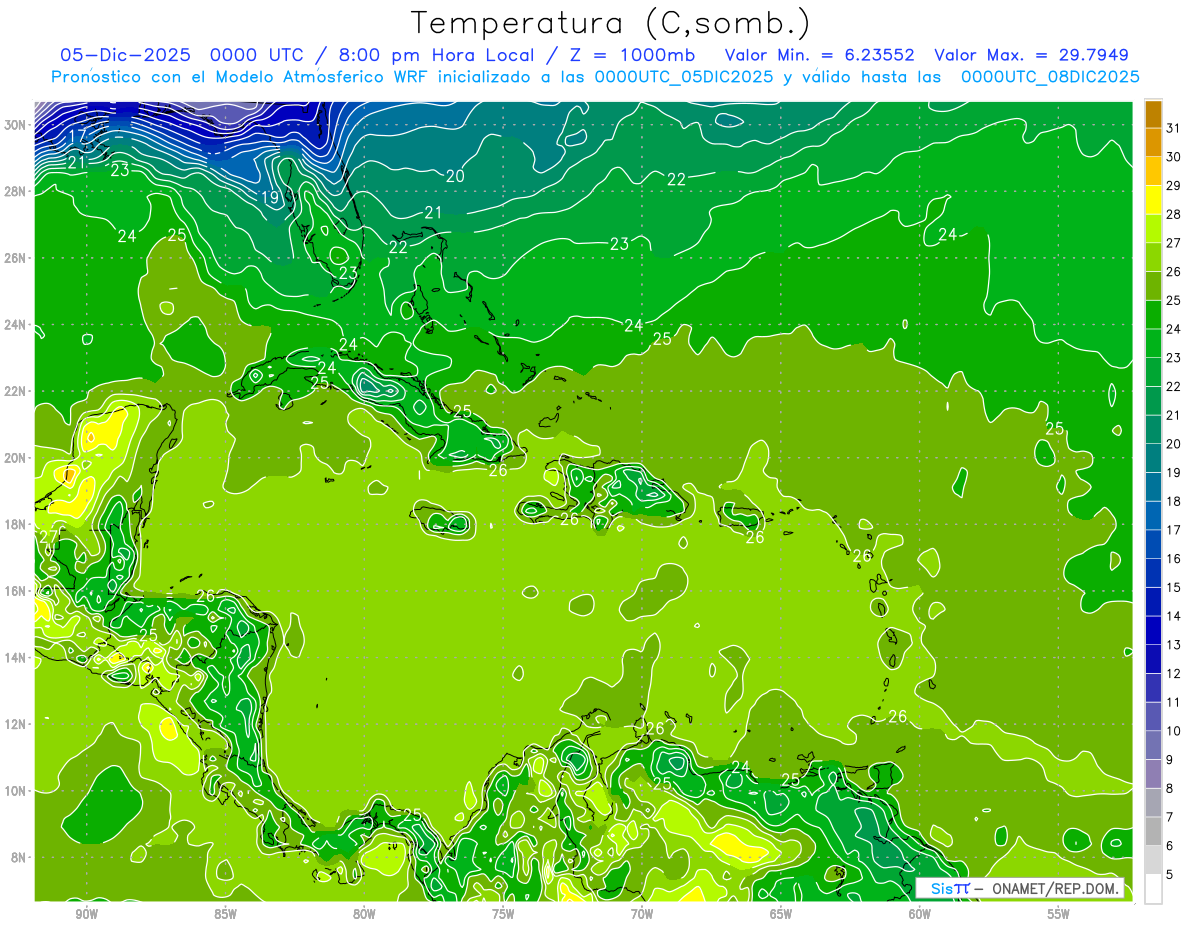Click the '55W' longitude axis label
The height and width of the screenshot is (927, 1200).
[x=1059, y=915]
